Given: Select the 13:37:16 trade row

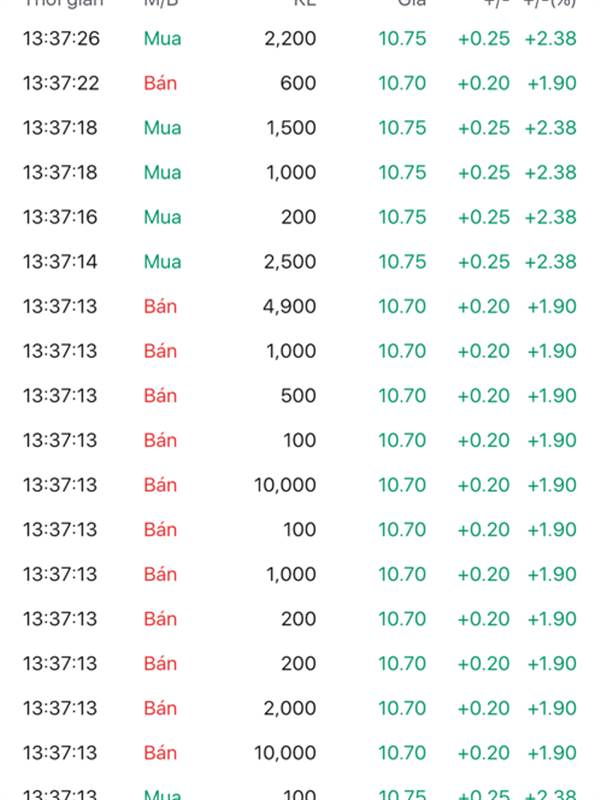Looking at the screenshot, I should 300,217.
